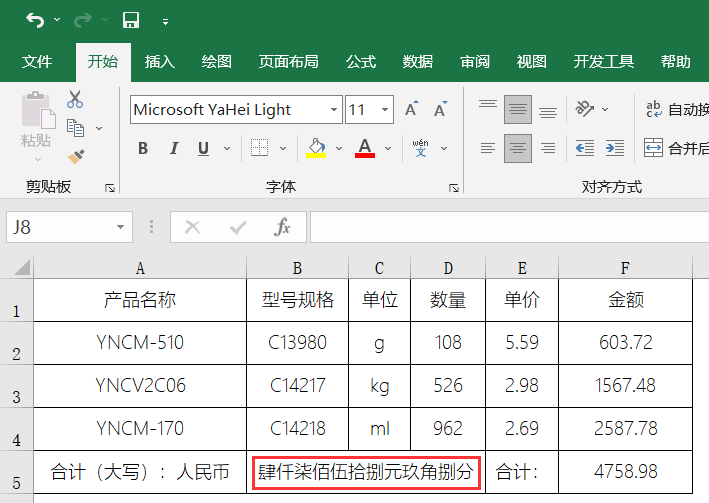Click the Cut scissors icon
The height and width of the screenshot is (503, 709).
click(x=75, y=100)
